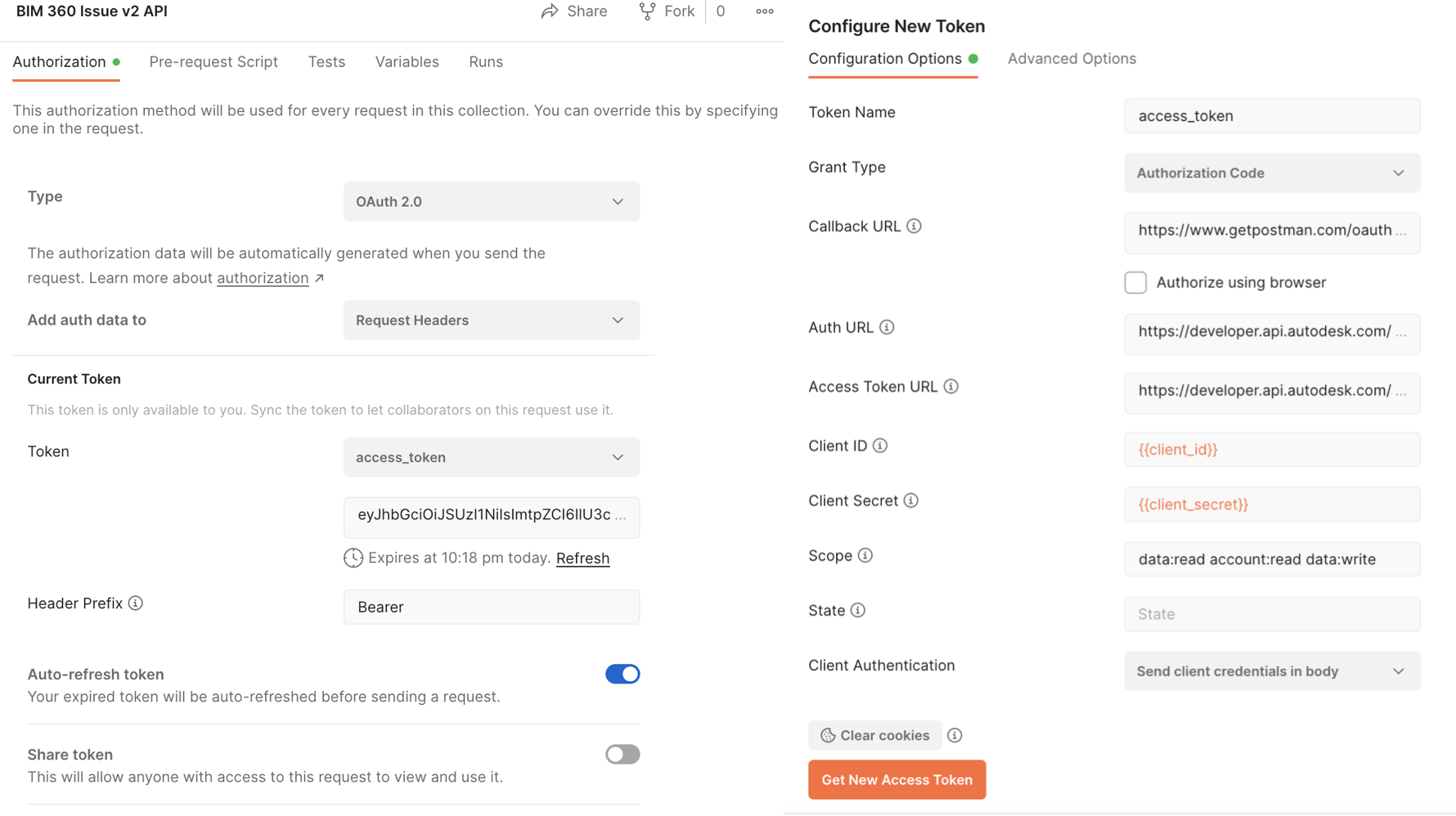This screenshot has height=816, width=1456.
Task: Click the Share button label
Action: [587, 11]
